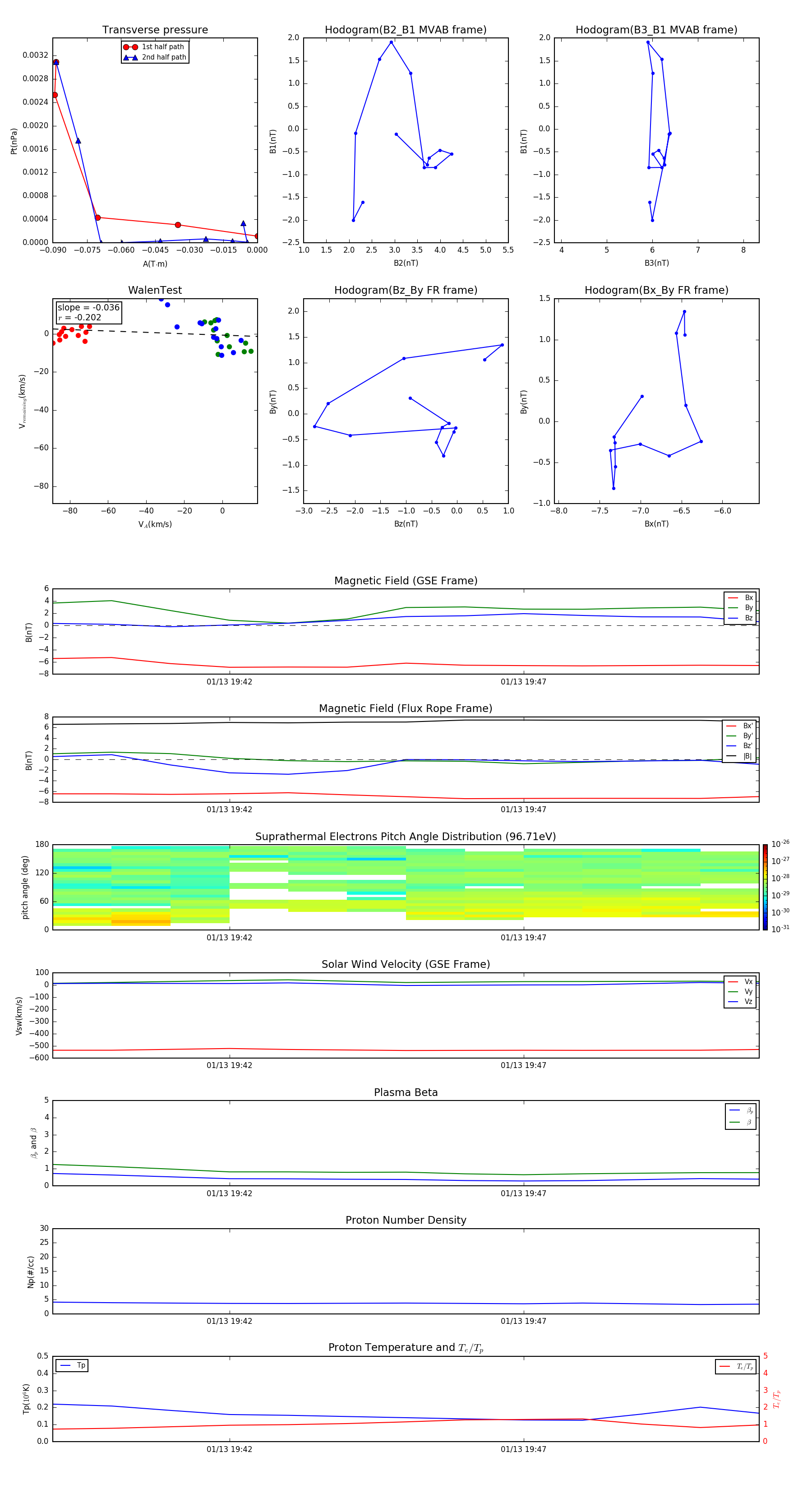Click 'Bx' legend entry in GSE magnetic field plot
The width and height of the screenshot is (812, 1489).
pyautogui.click(x=740, y=598)
